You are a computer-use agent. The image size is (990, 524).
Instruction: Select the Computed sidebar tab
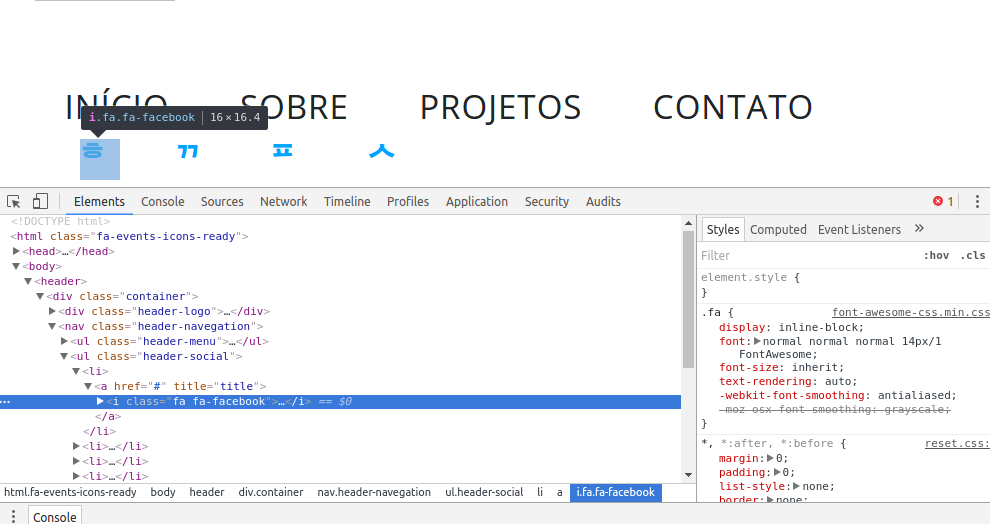778,229
